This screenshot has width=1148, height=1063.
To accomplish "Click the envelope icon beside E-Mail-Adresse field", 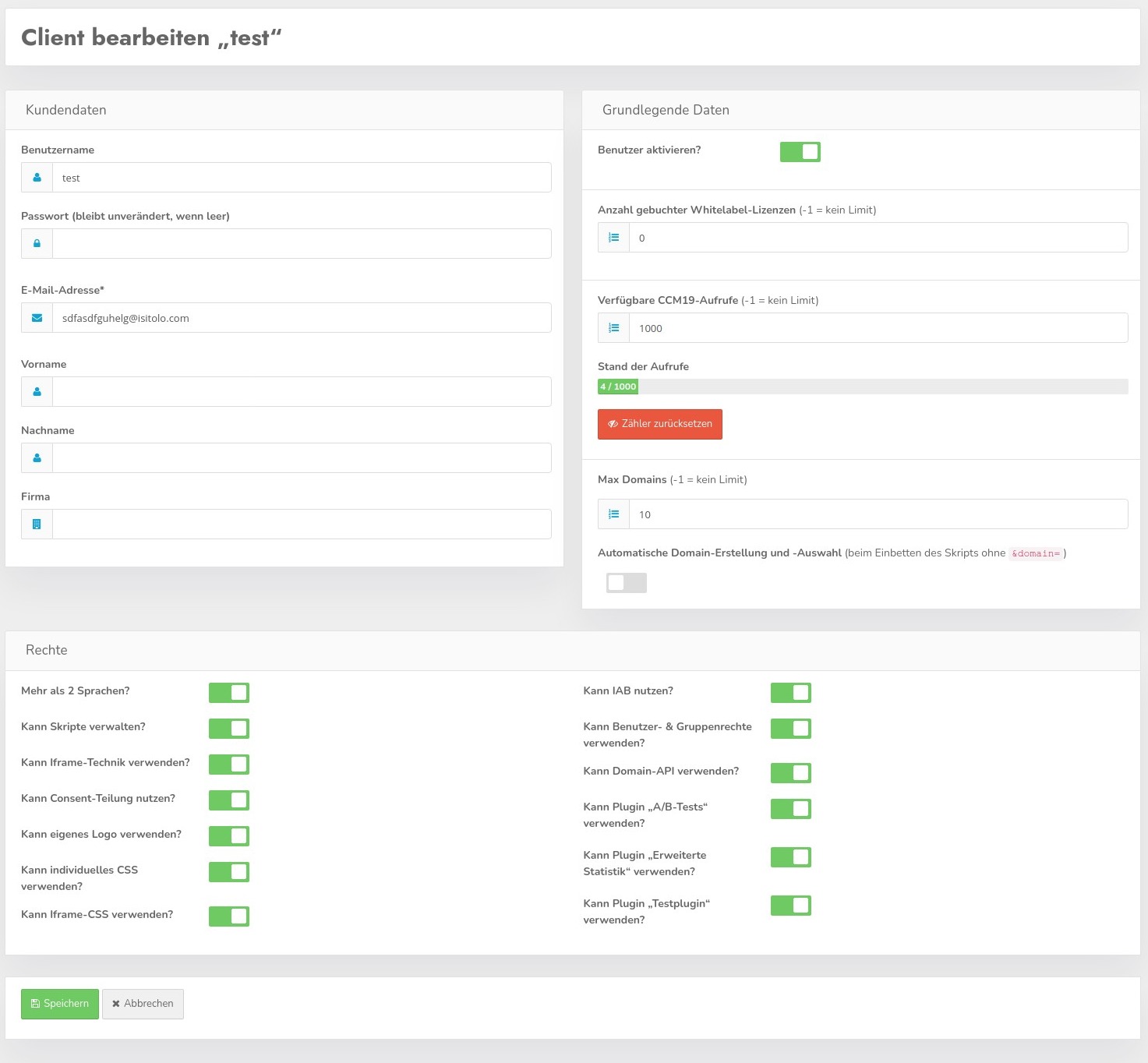I will tap(37, 318).
